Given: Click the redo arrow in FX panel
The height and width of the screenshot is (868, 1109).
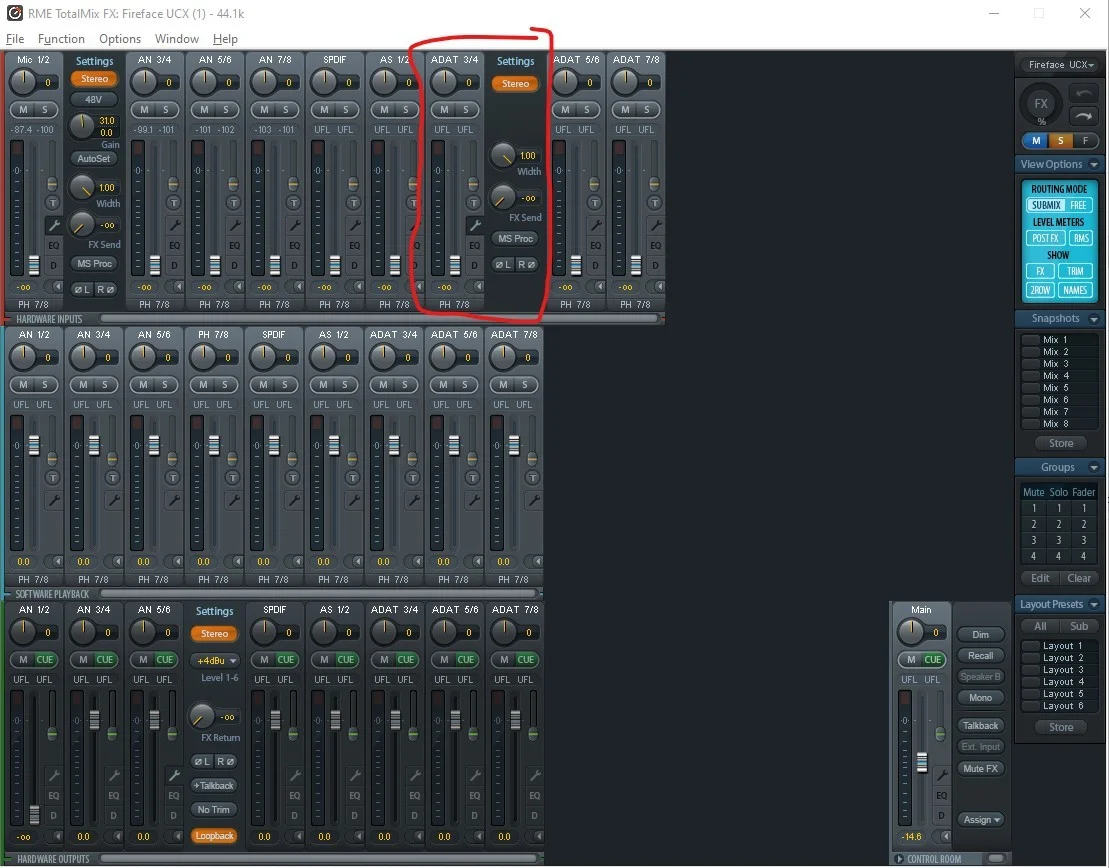Looking at the screenshot, I should 1082,116.
